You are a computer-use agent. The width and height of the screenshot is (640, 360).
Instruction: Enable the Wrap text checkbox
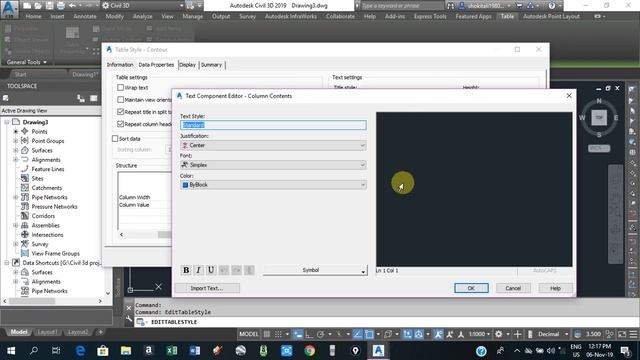(120, 87)
